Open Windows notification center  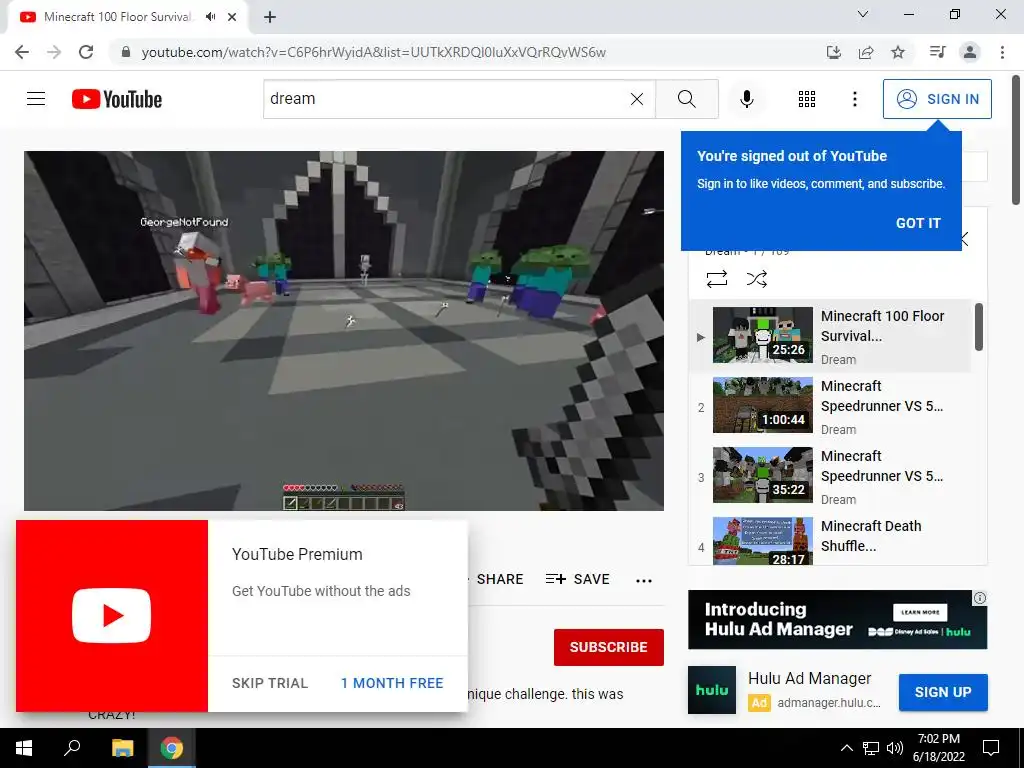click(x=991, y=748)
